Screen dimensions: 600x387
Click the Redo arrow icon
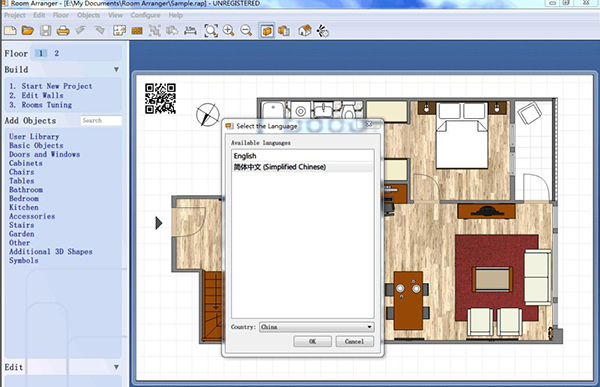coord(99,30)
